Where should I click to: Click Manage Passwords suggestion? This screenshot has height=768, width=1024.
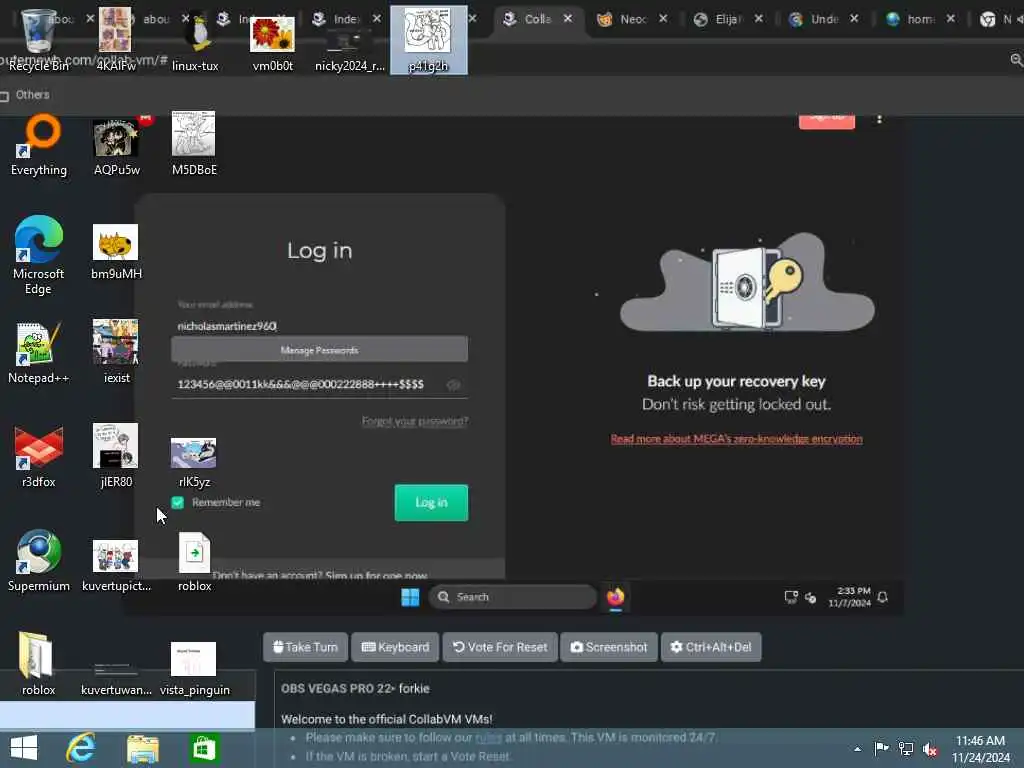point(319,350)
